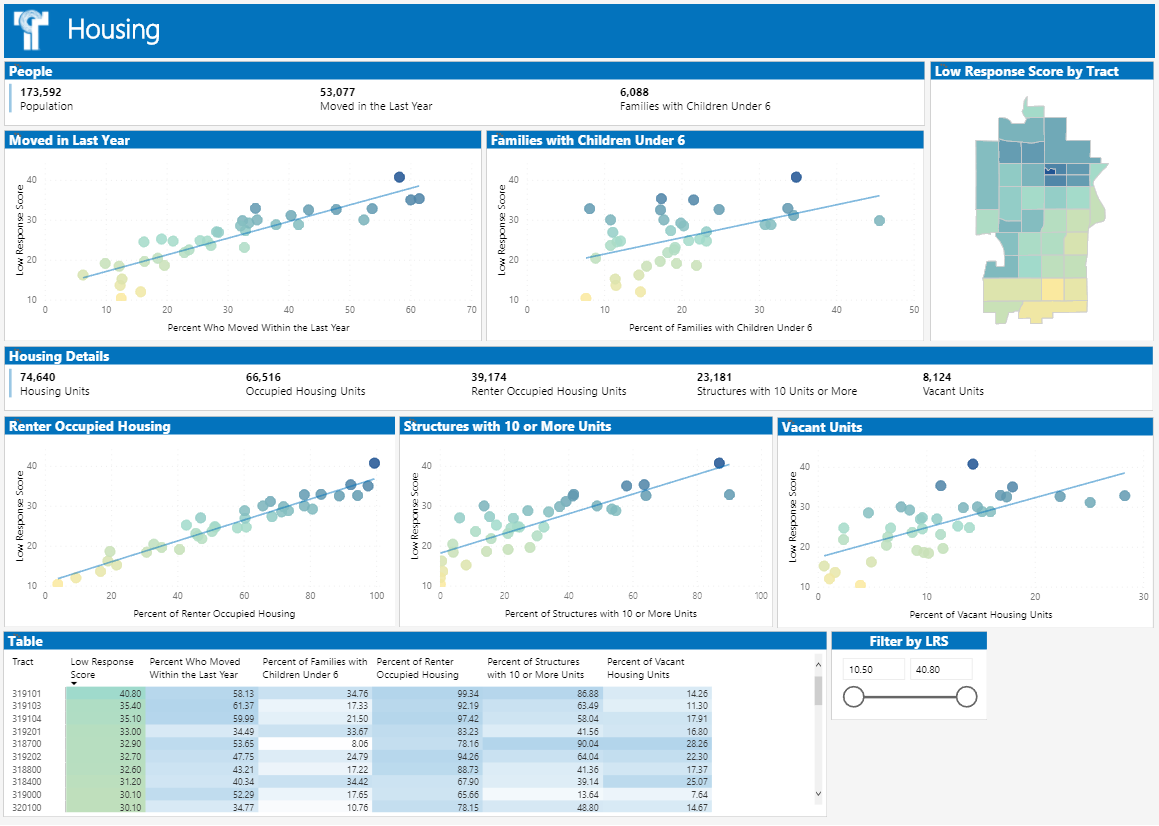This screenshot has width=1159, height=826.
Task: Click the table scrollbar down arrow
Action: (819, 793)
